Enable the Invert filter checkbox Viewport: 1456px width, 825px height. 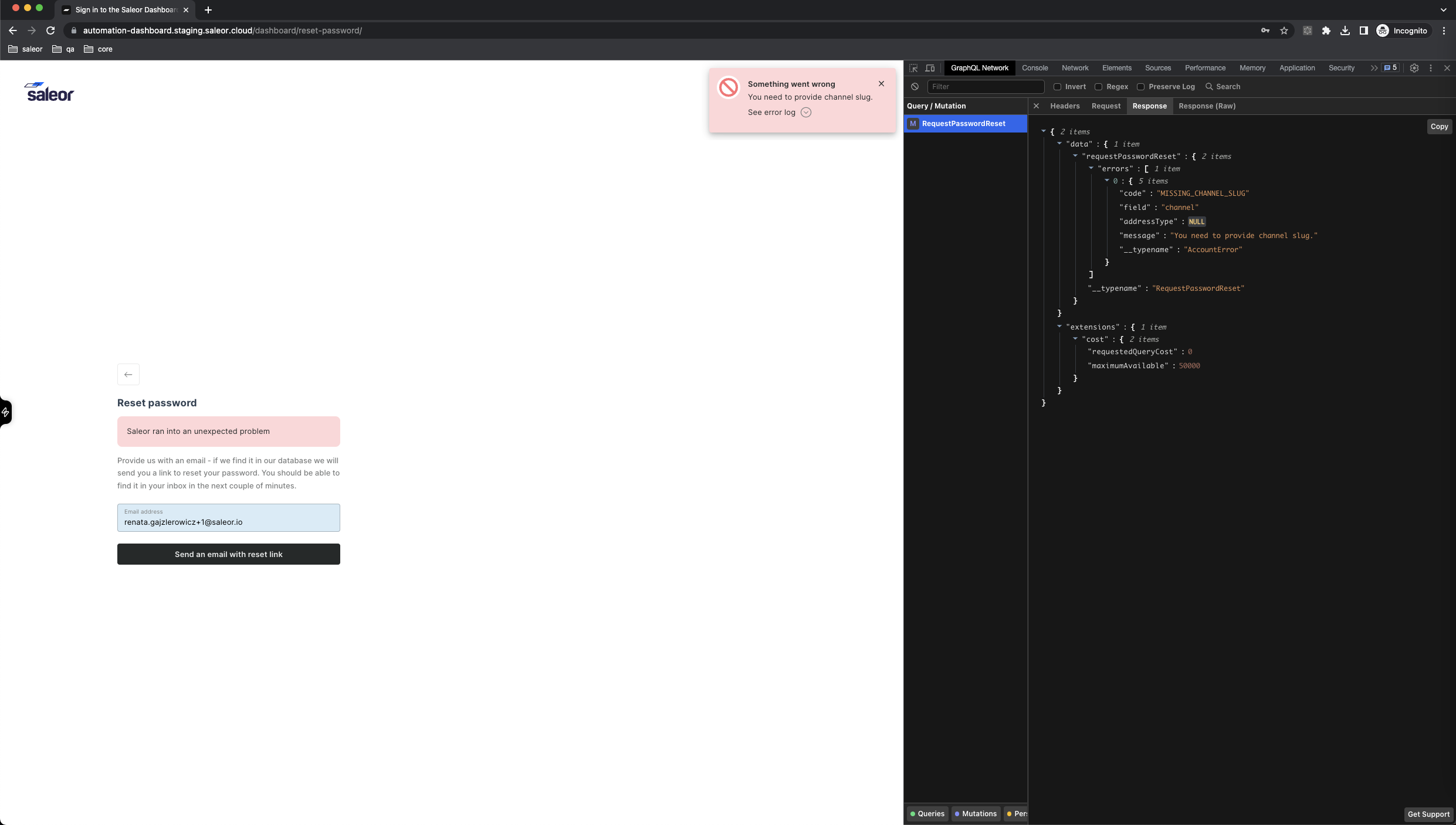[x=1057, y=86]
